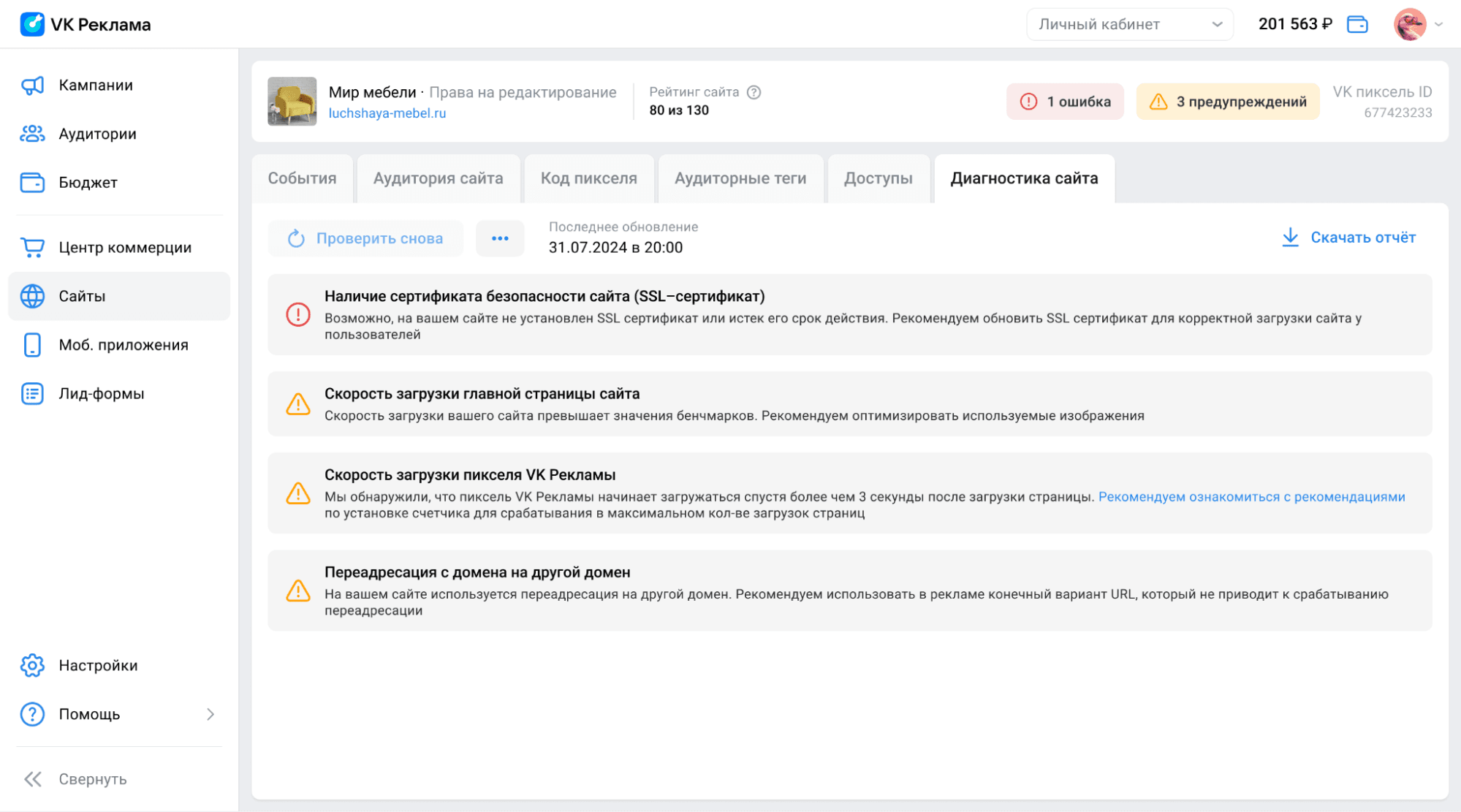This screenshot has height=812, width=1461.
Task: Click the VK Реклама logo icon
Action: [32, 24]
